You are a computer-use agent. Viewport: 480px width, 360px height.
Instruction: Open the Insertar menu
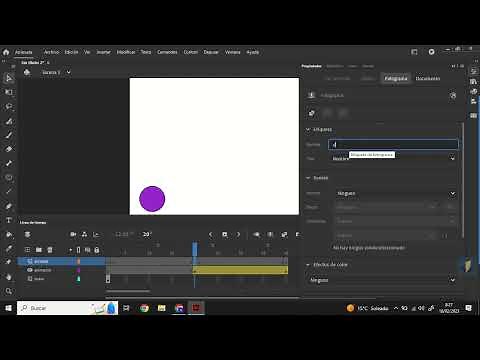(x=103, y=52)
